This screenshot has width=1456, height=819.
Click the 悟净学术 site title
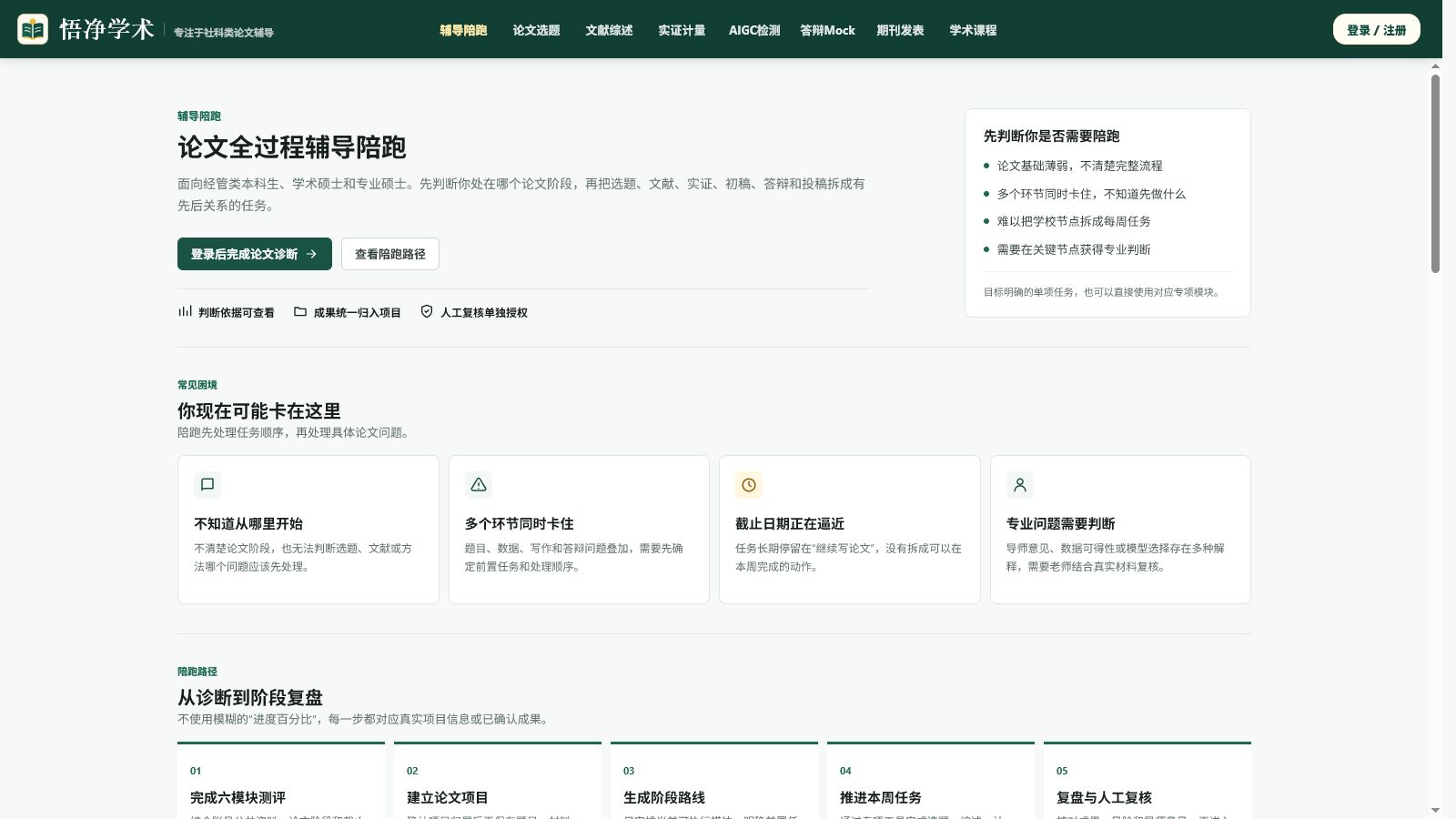click(x=106, y=29)
